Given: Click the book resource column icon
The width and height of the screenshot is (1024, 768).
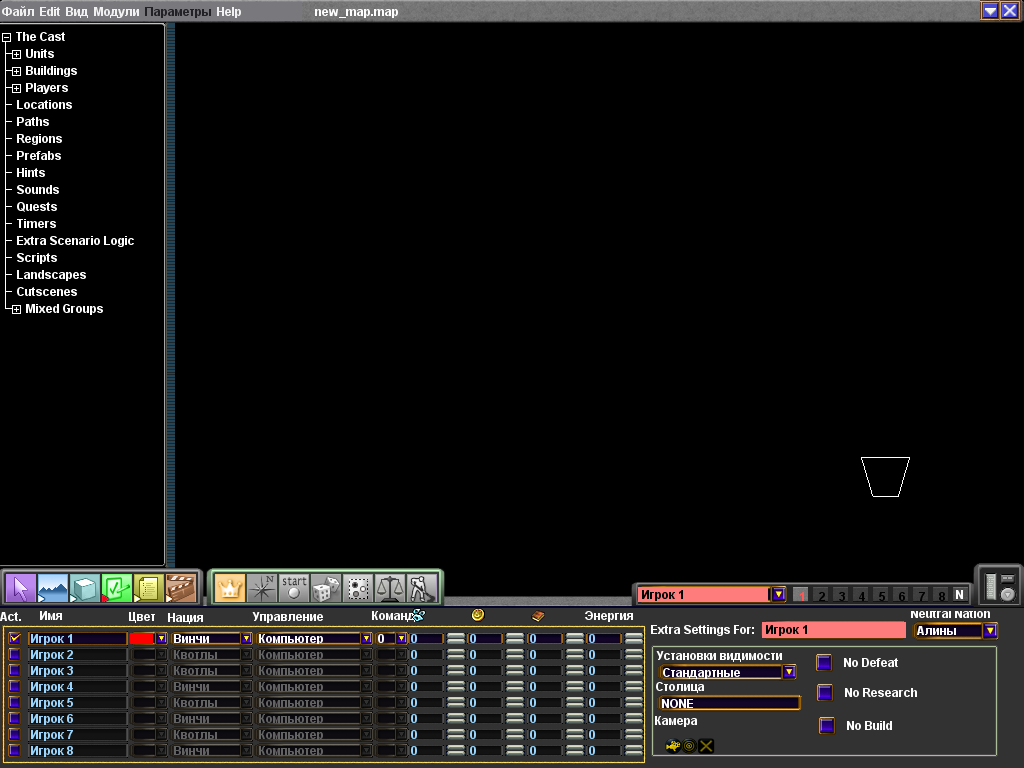Looking at the screenshot, I should 538,615.
